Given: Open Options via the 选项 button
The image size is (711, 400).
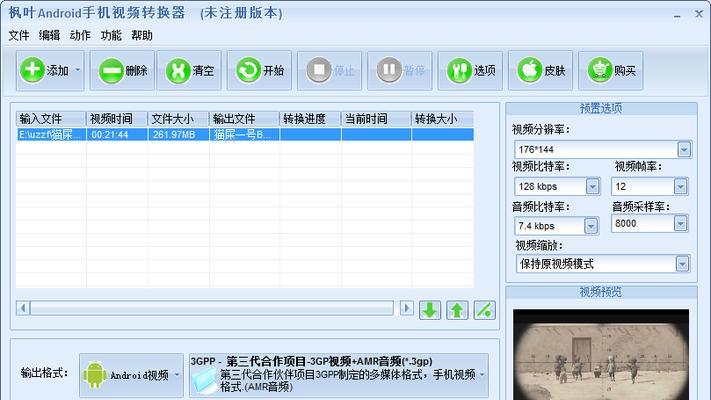Looking at the screenshot, I should [470, 71].
